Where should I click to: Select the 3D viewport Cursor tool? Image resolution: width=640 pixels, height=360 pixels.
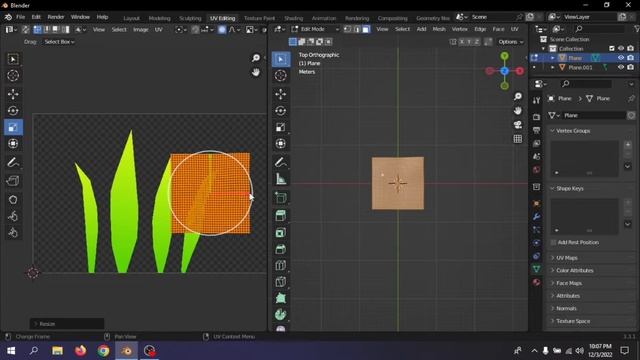[281, 76]
